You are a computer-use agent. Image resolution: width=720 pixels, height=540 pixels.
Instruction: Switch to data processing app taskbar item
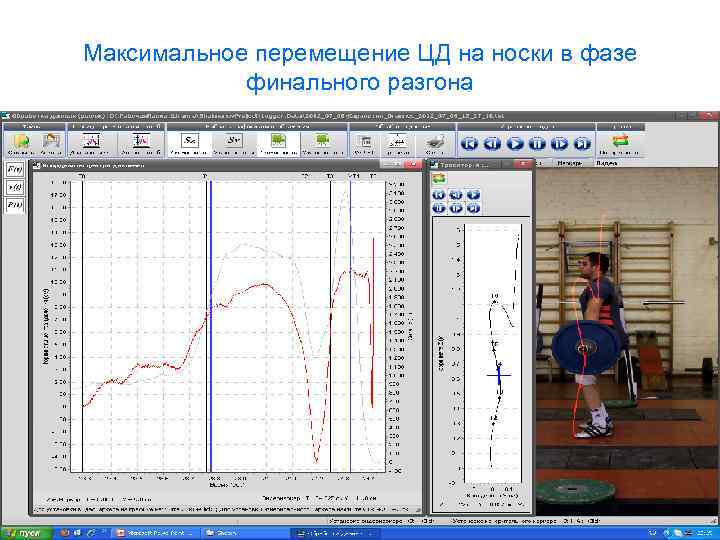[335, 533]
